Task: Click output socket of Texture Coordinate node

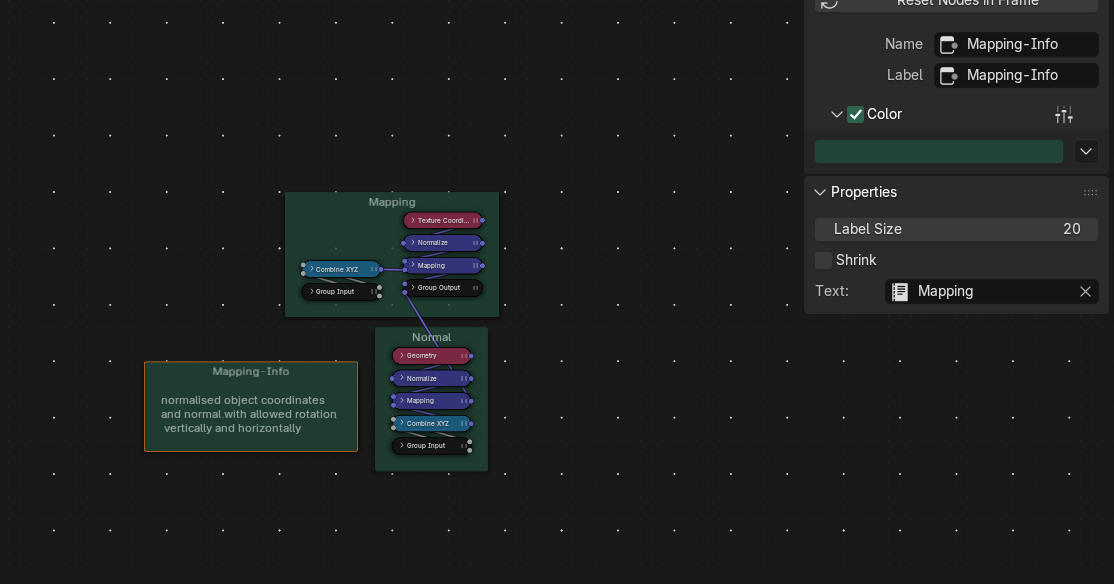Action: [x=482, y=220]
